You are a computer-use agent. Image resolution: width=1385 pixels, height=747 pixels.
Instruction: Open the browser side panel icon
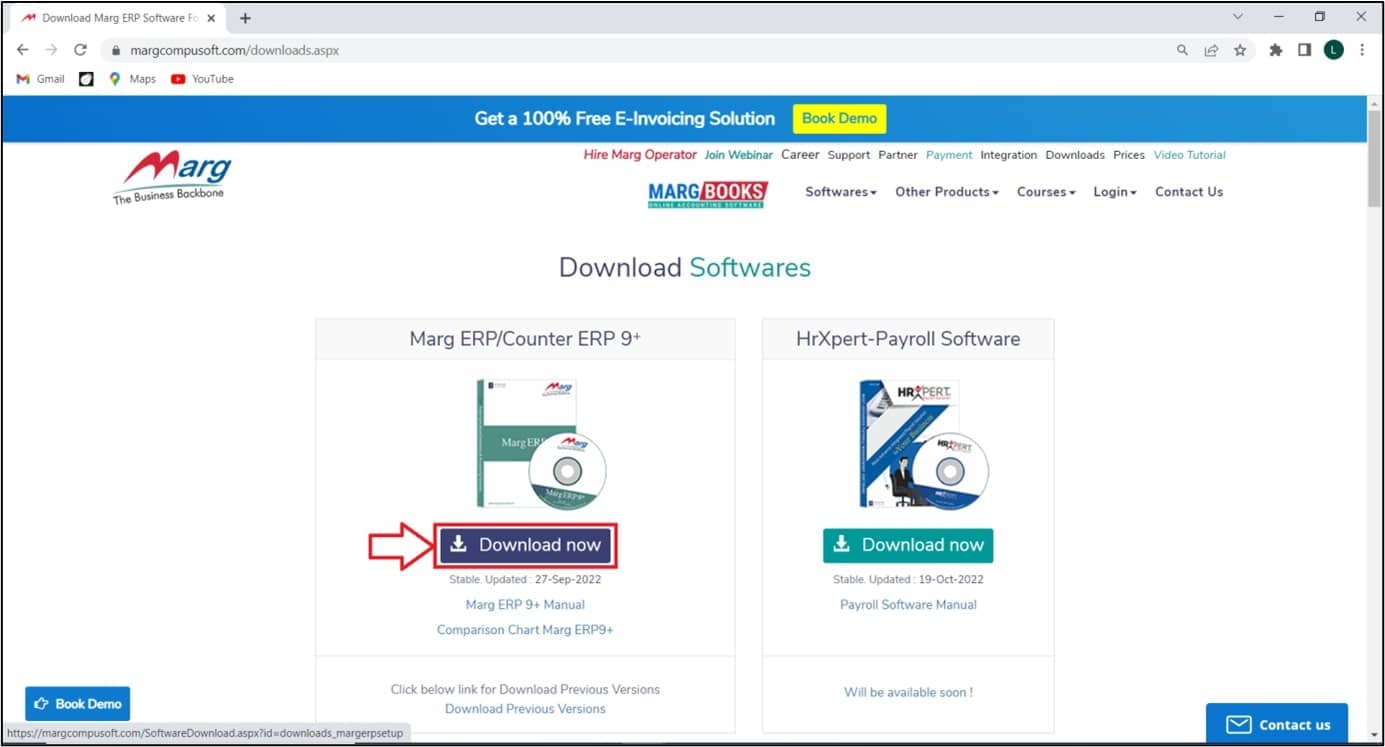click(x=1304, y=49)
